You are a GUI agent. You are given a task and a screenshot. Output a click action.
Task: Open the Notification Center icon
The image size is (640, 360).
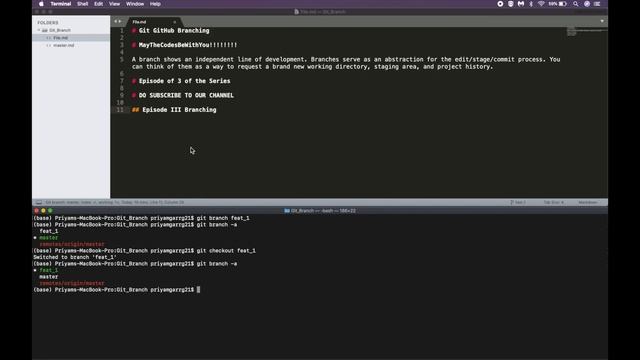point(597,4)
